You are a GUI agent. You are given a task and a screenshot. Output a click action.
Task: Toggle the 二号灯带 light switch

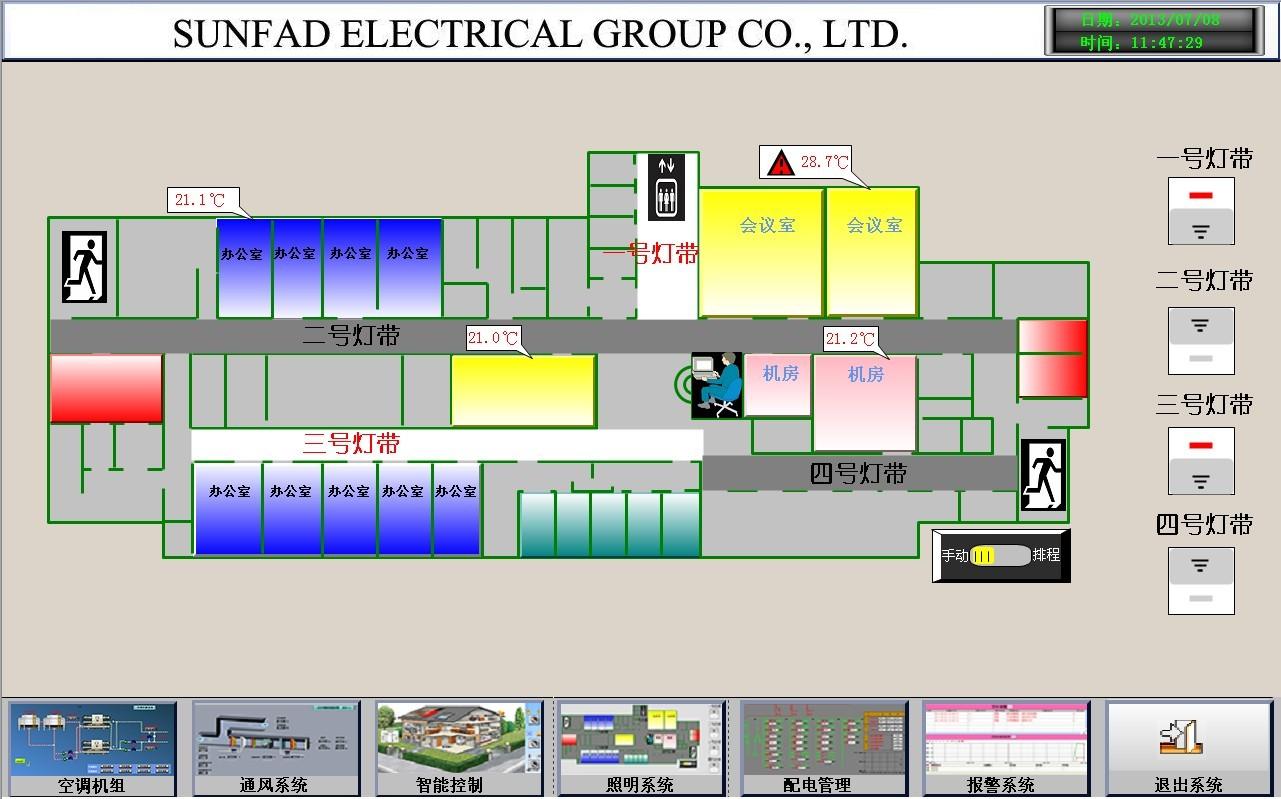click(x=1201, y=341)
